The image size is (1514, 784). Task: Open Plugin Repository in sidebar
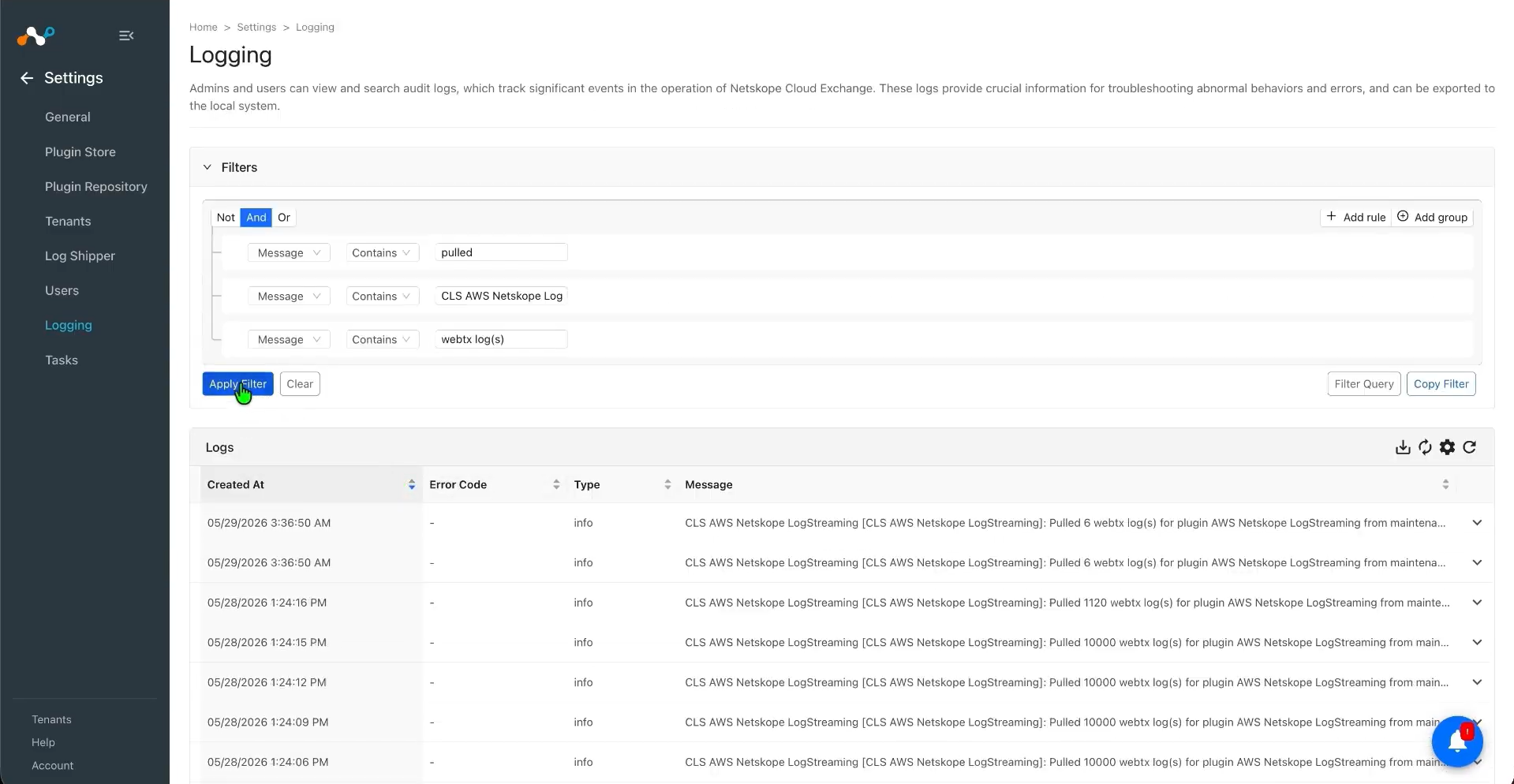pos(96,187)
